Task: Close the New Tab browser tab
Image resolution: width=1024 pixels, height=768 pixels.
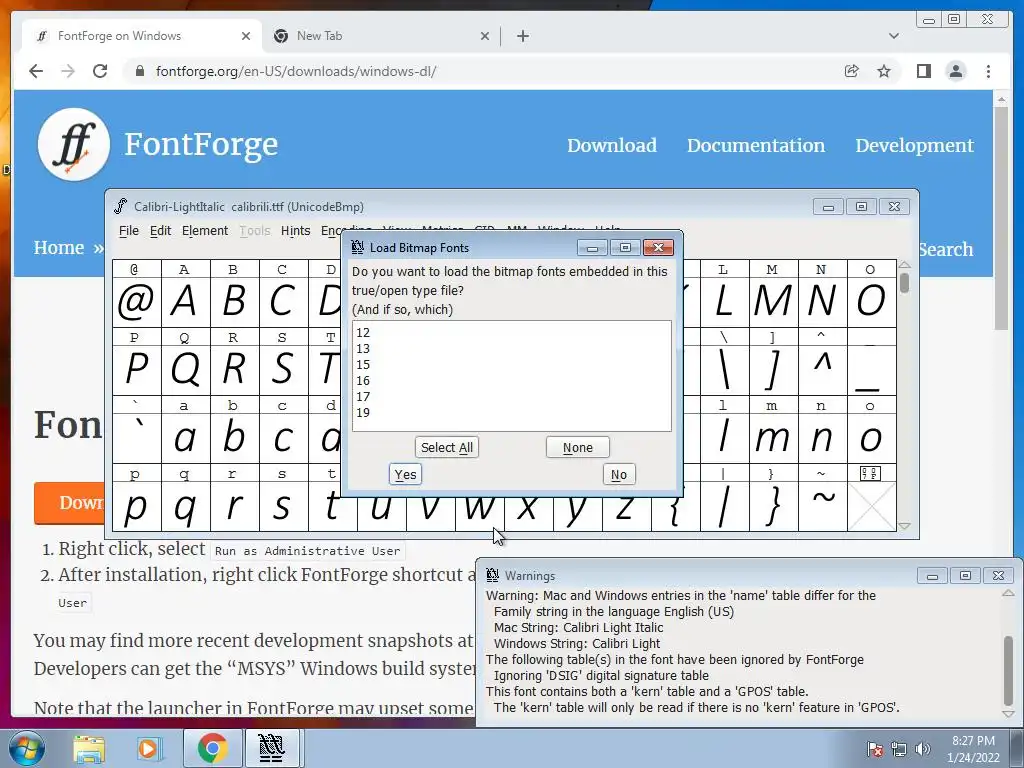Action: coord(485,36)
